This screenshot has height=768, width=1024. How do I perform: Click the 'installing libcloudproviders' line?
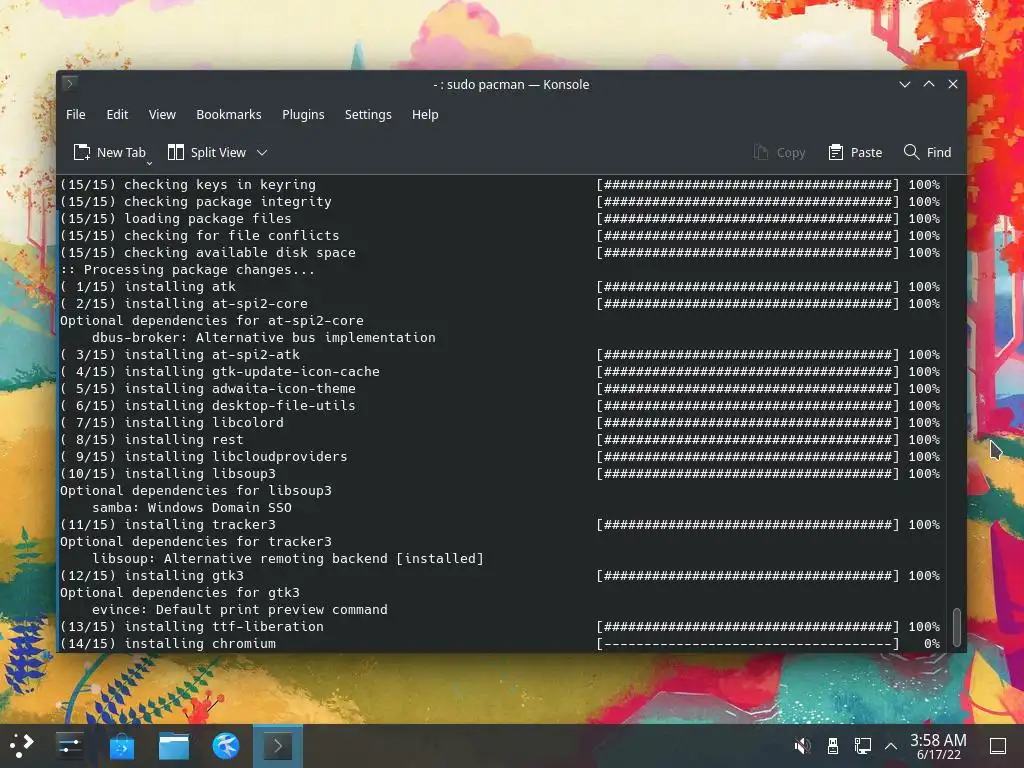(x=204, y=456)
